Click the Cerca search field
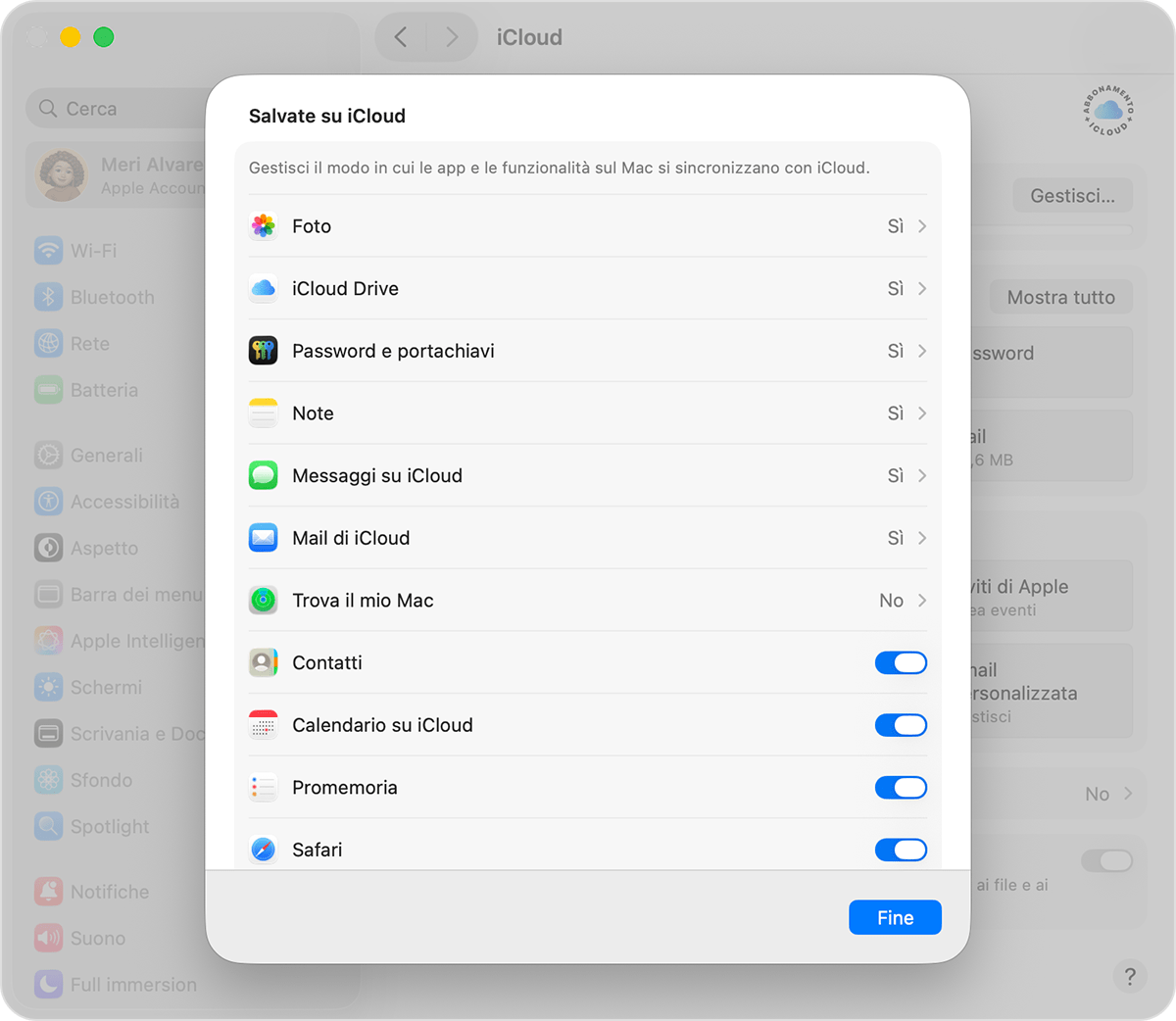1176x1021 pixels. [118, 108]
